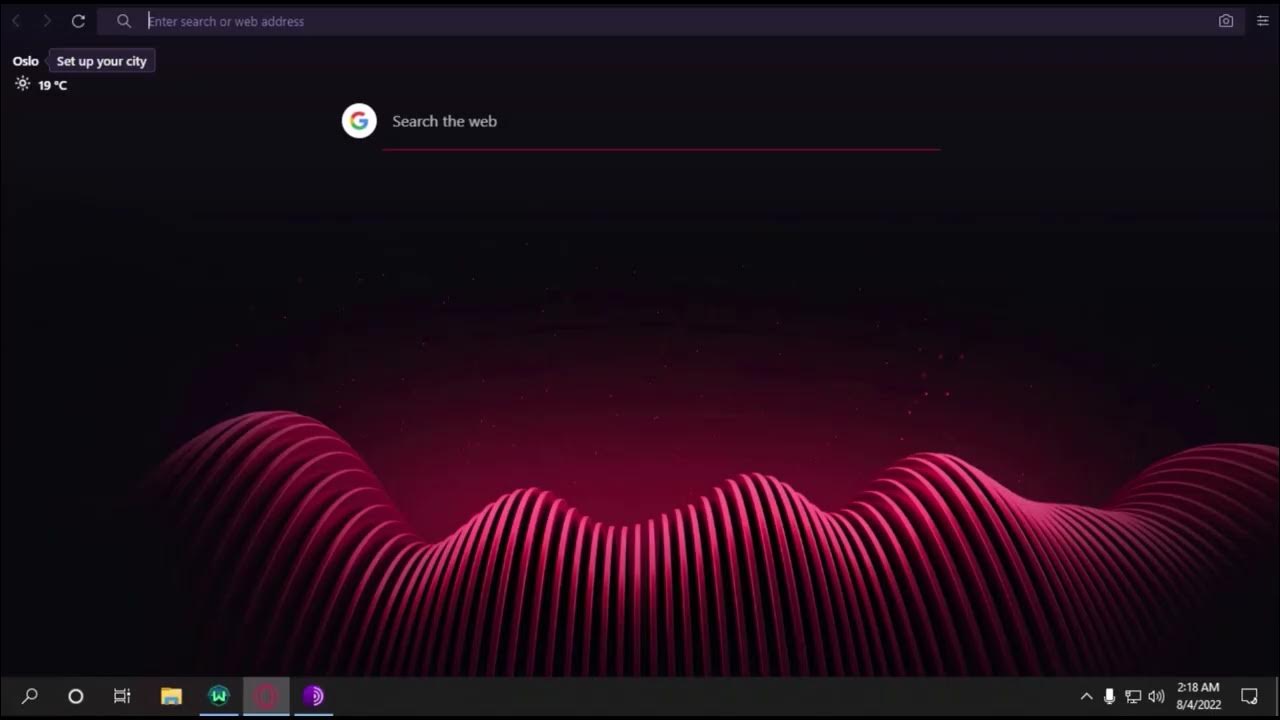
Task: Click the Set up your city tooltip
Action: point(101,61)
